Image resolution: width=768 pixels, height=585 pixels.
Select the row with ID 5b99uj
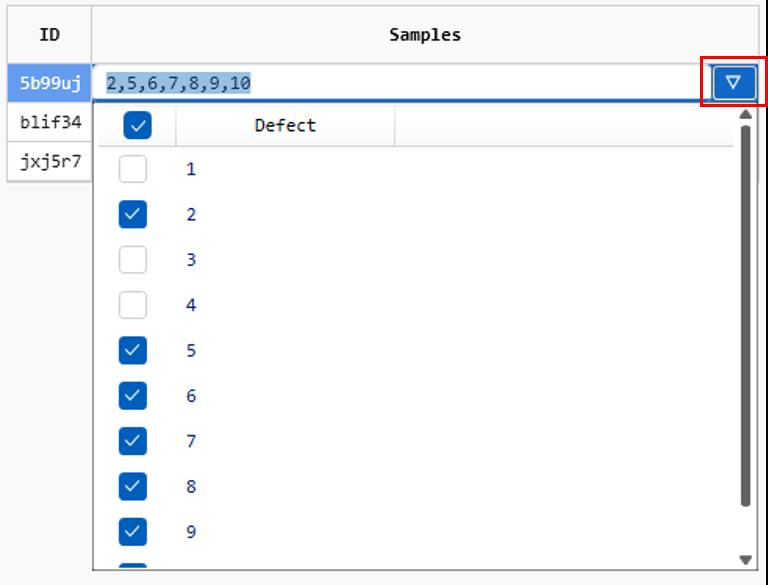pyautogui.click(x=50, y=83)
